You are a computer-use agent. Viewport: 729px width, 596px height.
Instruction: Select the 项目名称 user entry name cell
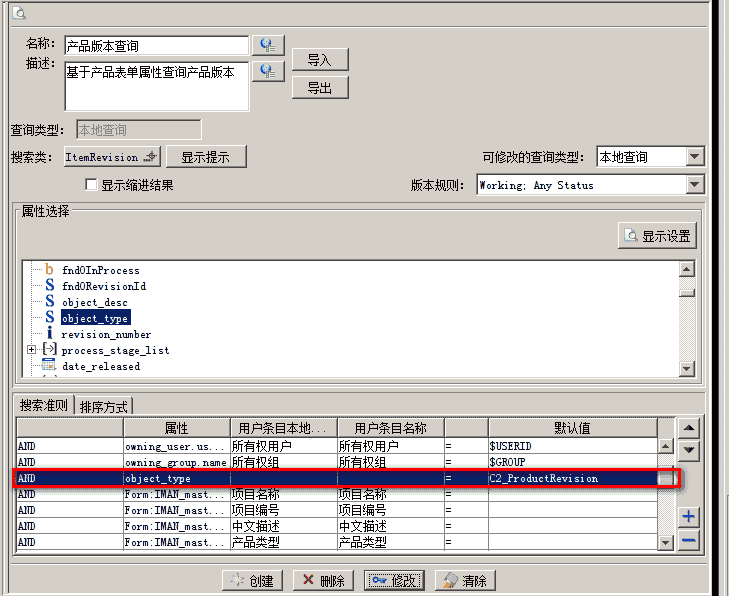click(x=391, y=494)
